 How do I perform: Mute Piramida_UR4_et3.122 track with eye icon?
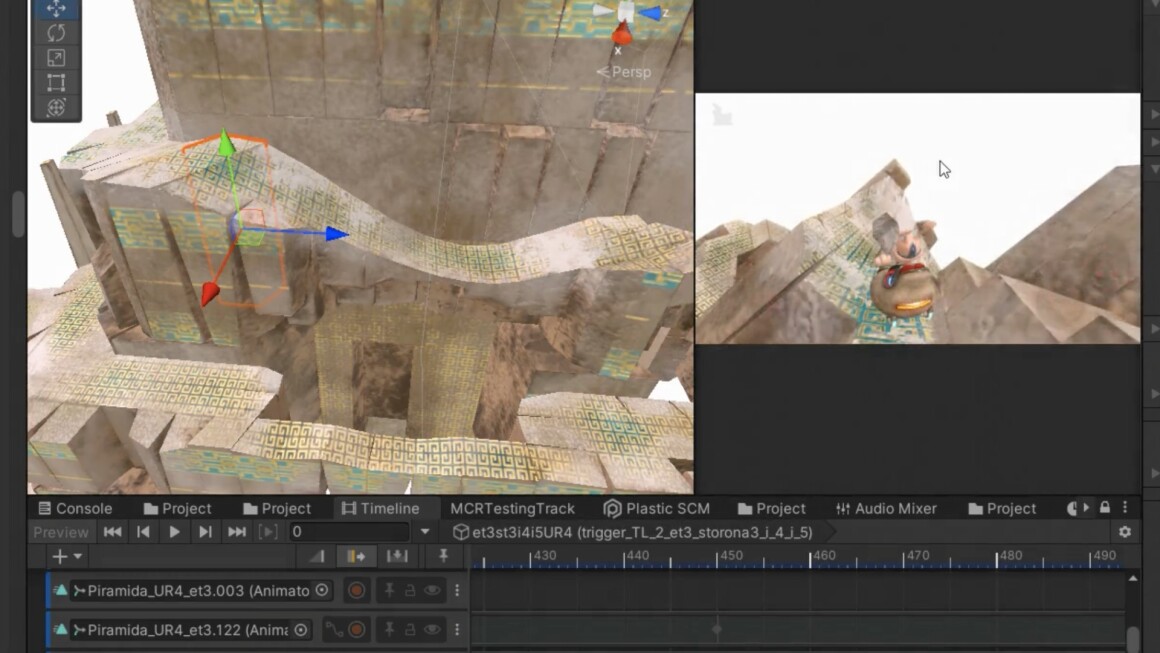[x=432, y=630]
